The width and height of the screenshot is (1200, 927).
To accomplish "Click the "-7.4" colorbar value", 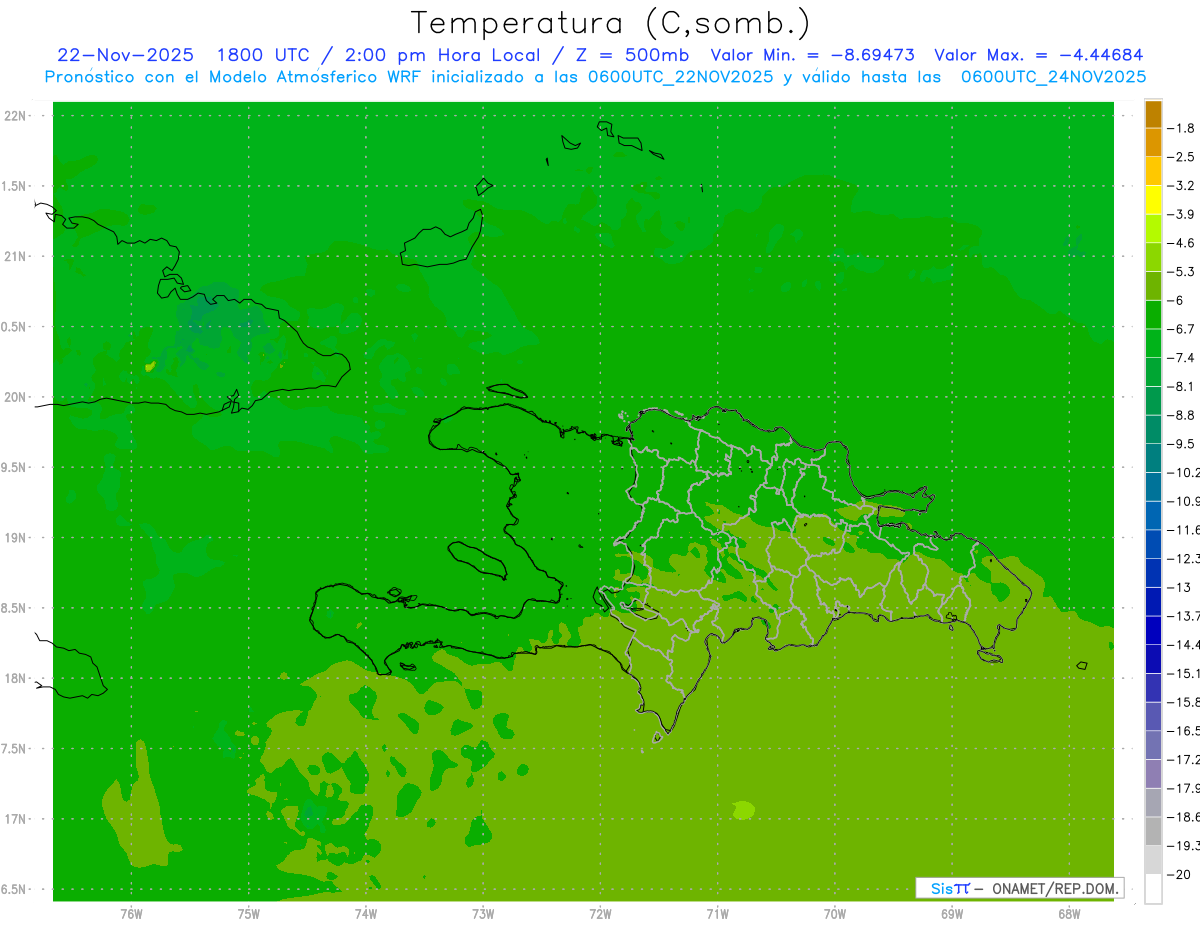I will [1181, 358].
